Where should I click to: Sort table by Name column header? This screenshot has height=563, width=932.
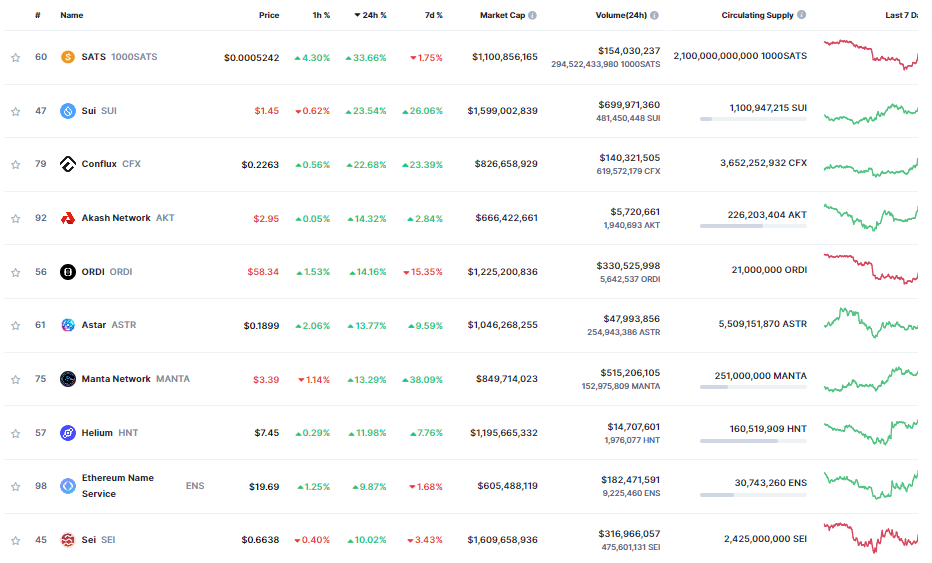point(71,15)
